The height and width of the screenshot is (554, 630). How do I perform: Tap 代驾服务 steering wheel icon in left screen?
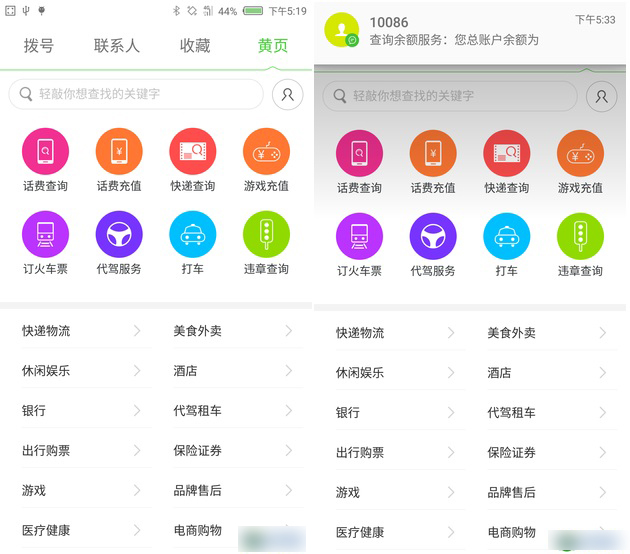(x=119, y=234)
